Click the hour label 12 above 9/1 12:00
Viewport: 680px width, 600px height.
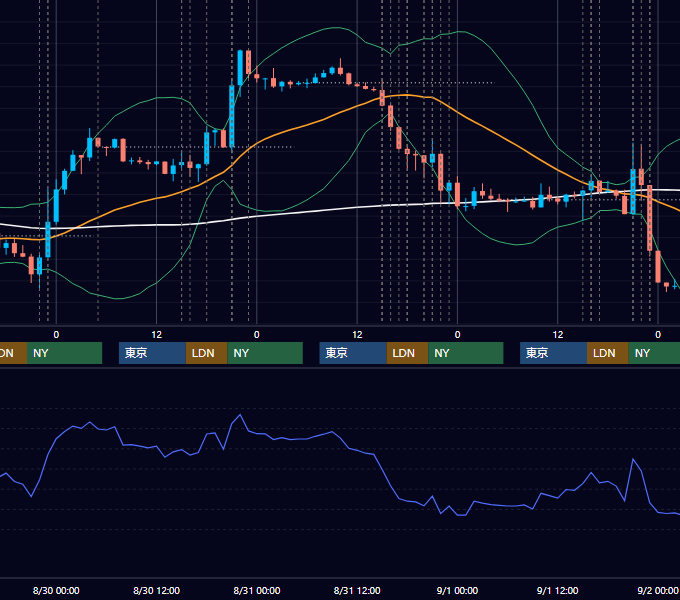(x=558, y=335)
